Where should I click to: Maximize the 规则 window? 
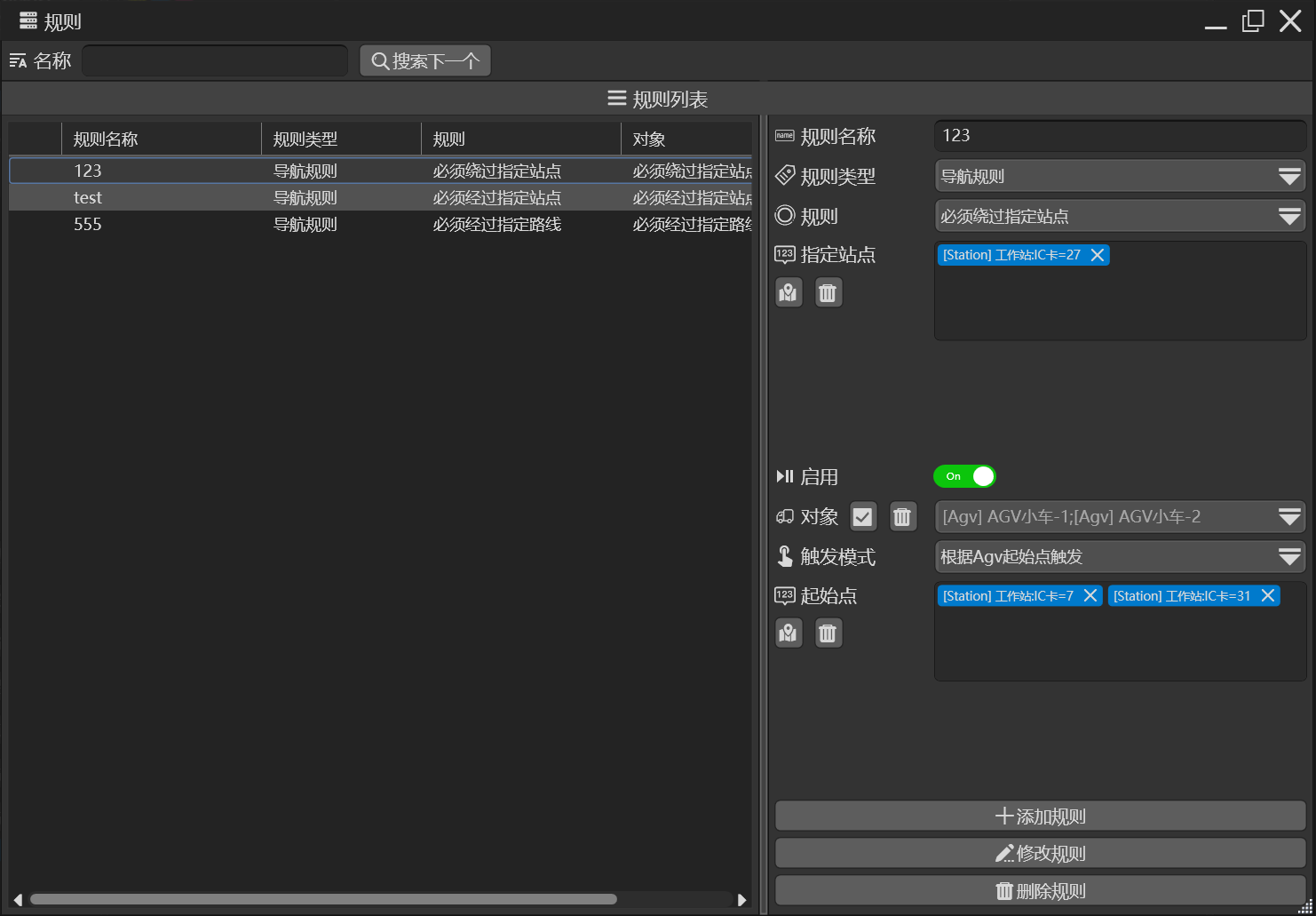click(1253, 20)
